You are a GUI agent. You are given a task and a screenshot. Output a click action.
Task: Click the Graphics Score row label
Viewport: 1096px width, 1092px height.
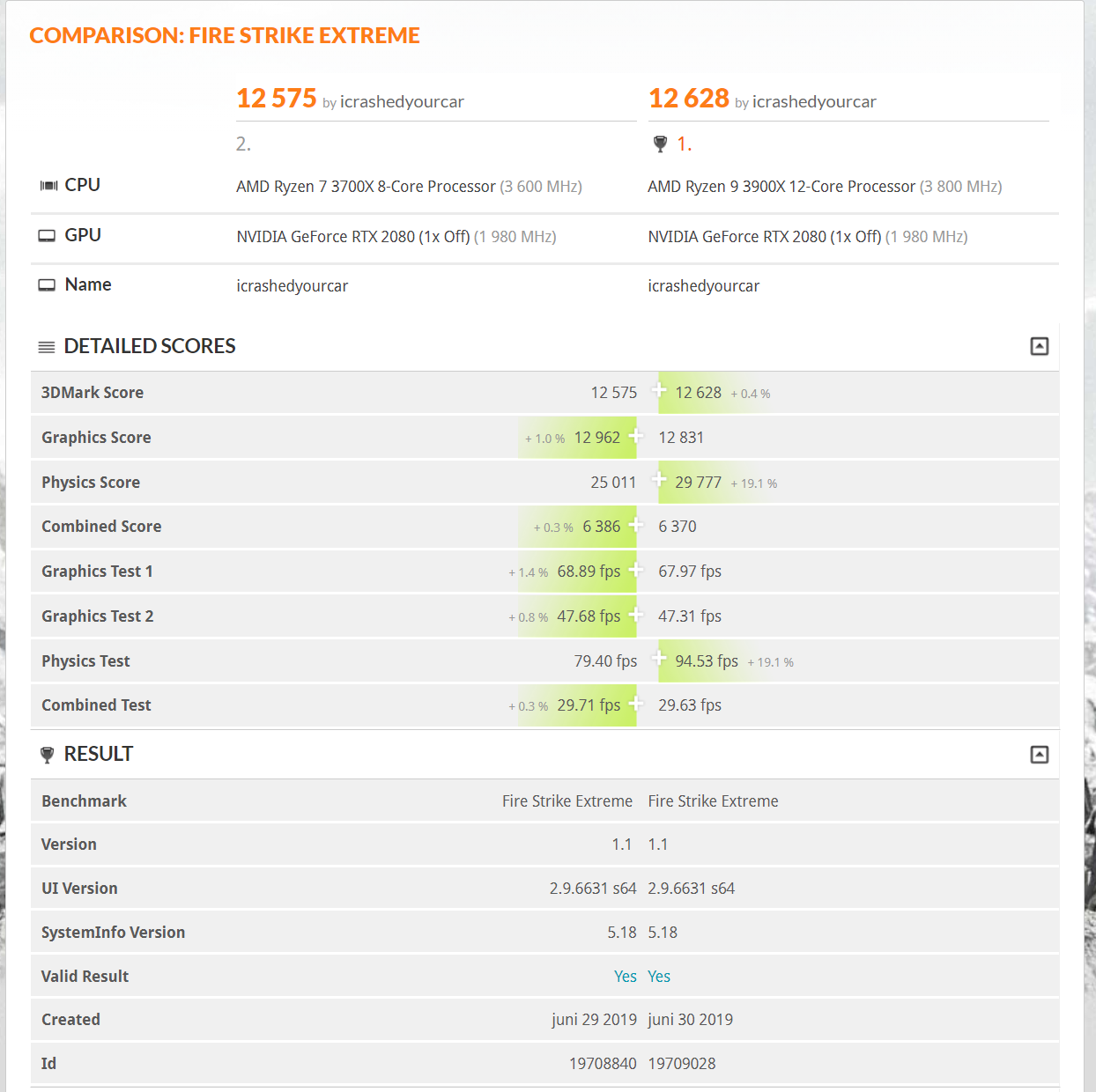click(96, 438)
